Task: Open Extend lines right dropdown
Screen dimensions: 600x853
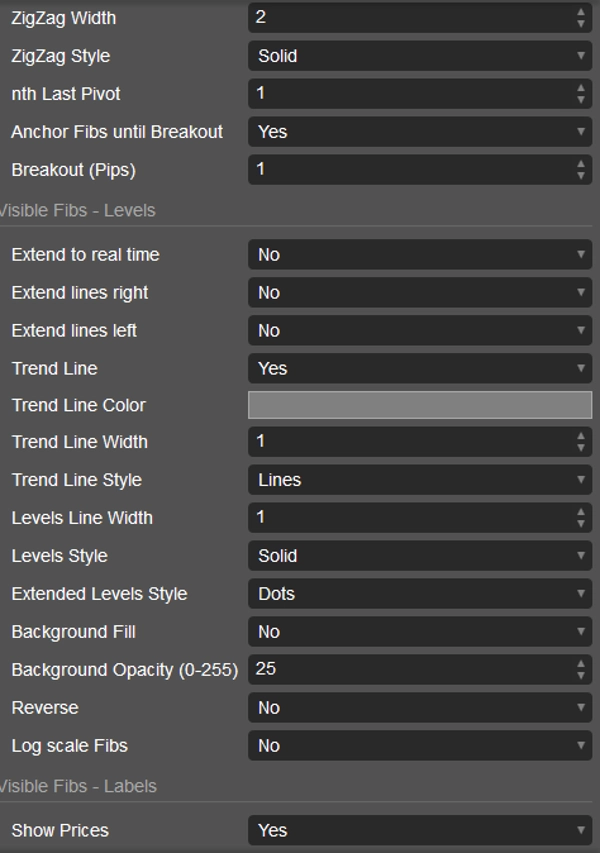Action: (420, 293)
